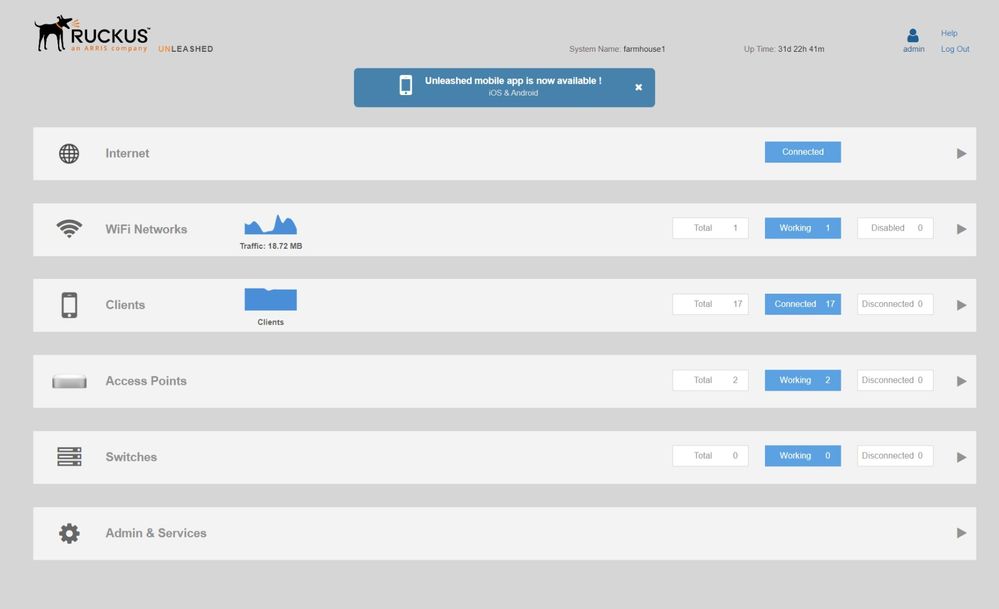The width and height of the screenshot is (999, 609).
Task: Click the WiFi Networks signal icon
Action: 69,229
